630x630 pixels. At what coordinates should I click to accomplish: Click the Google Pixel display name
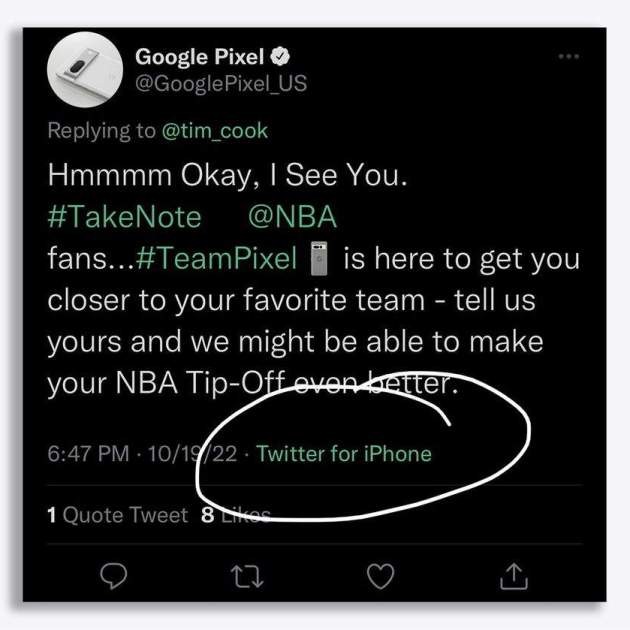click(200, 57)
